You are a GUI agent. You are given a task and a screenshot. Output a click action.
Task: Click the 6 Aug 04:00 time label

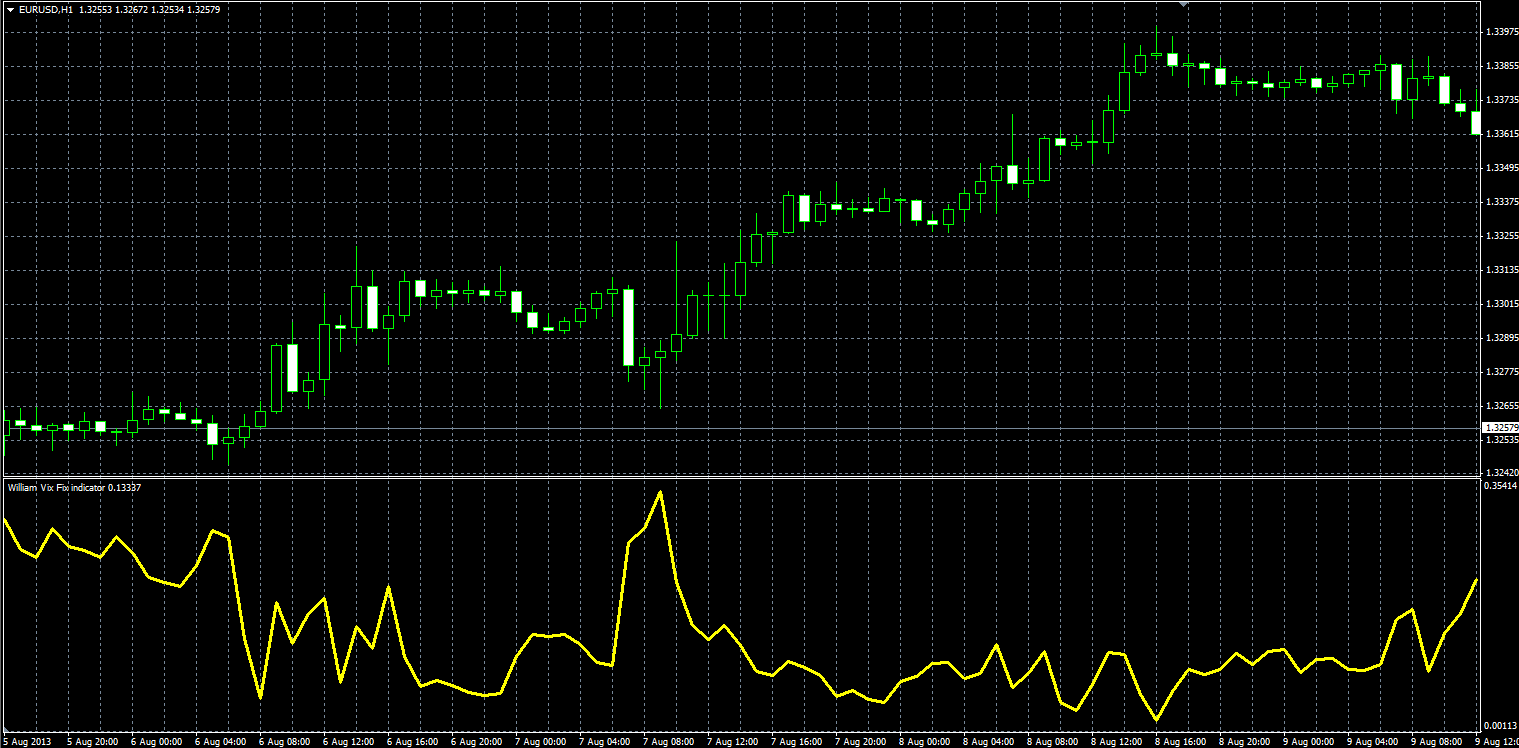point(220,742)
